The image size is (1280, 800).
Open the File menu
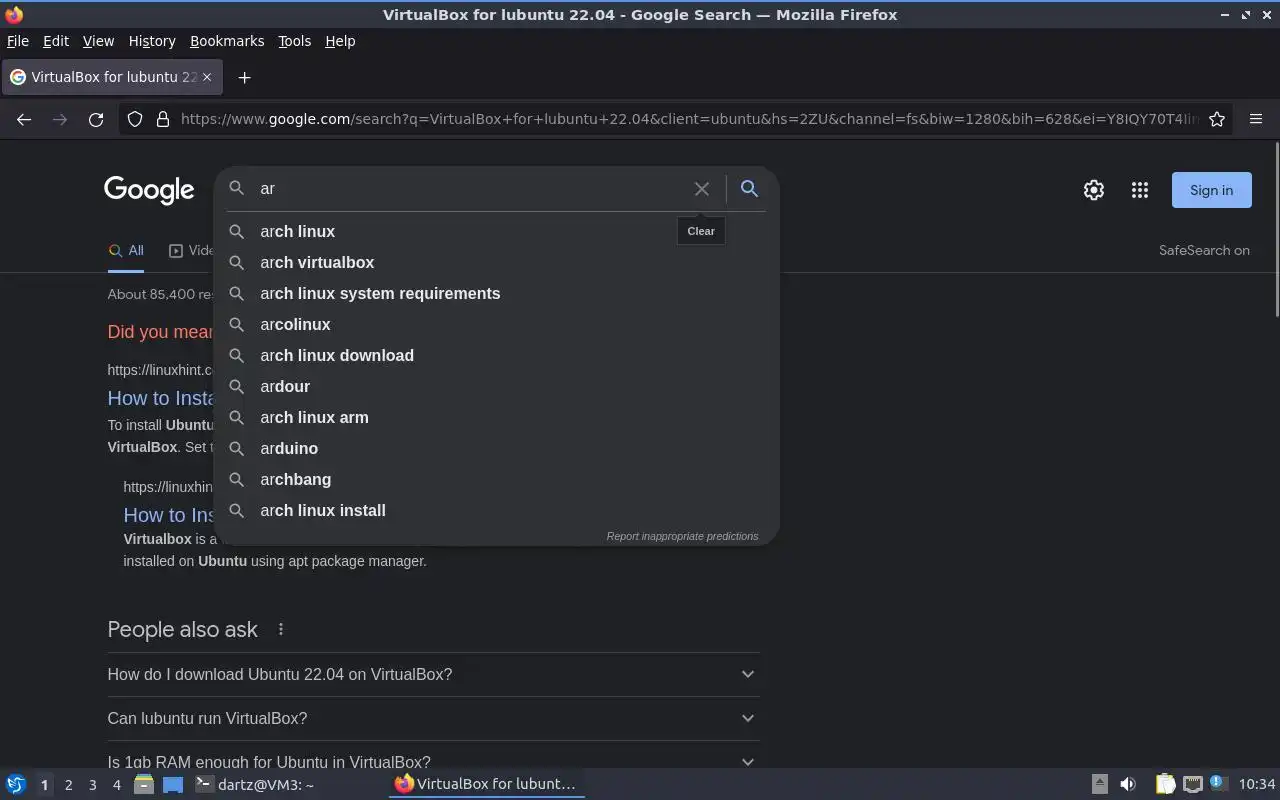(18, 41)
